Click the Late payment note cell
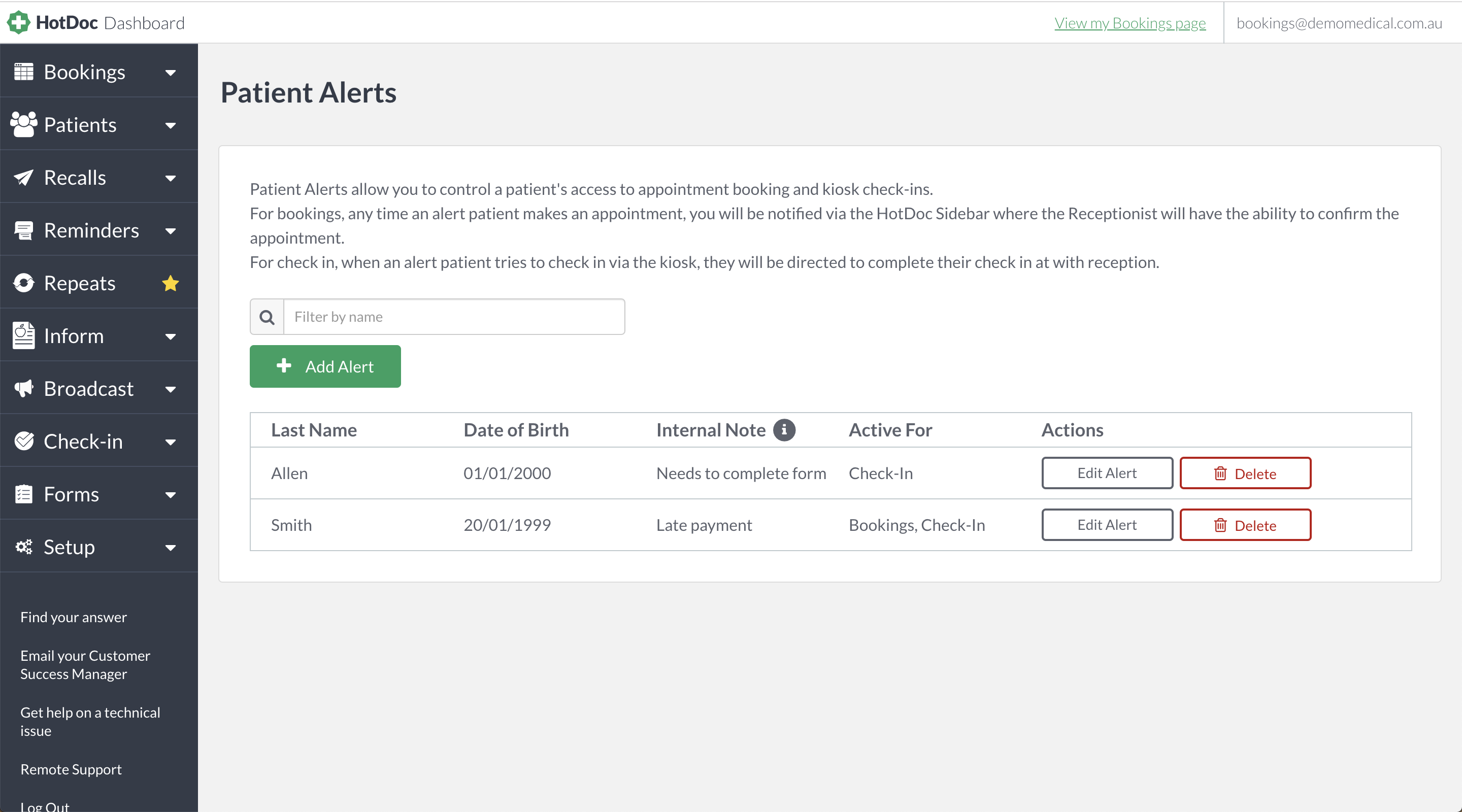 click(x=704, y=525)
